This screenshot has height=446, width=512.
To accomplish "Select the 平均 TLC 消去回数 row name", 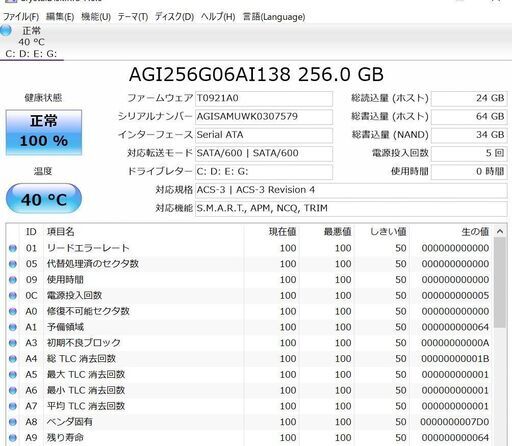I will [86, 406].
